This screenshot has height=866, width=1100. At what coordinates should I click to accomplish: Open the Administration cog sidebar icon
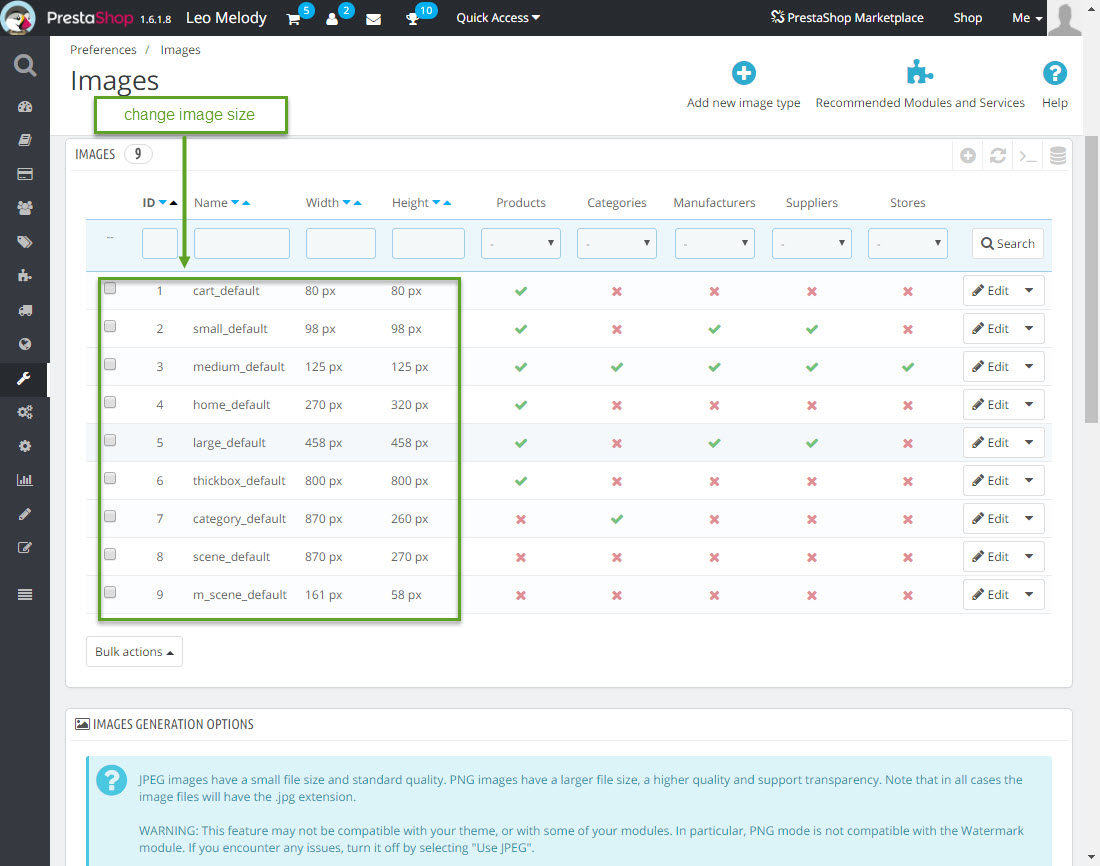(x=25, y=446)
